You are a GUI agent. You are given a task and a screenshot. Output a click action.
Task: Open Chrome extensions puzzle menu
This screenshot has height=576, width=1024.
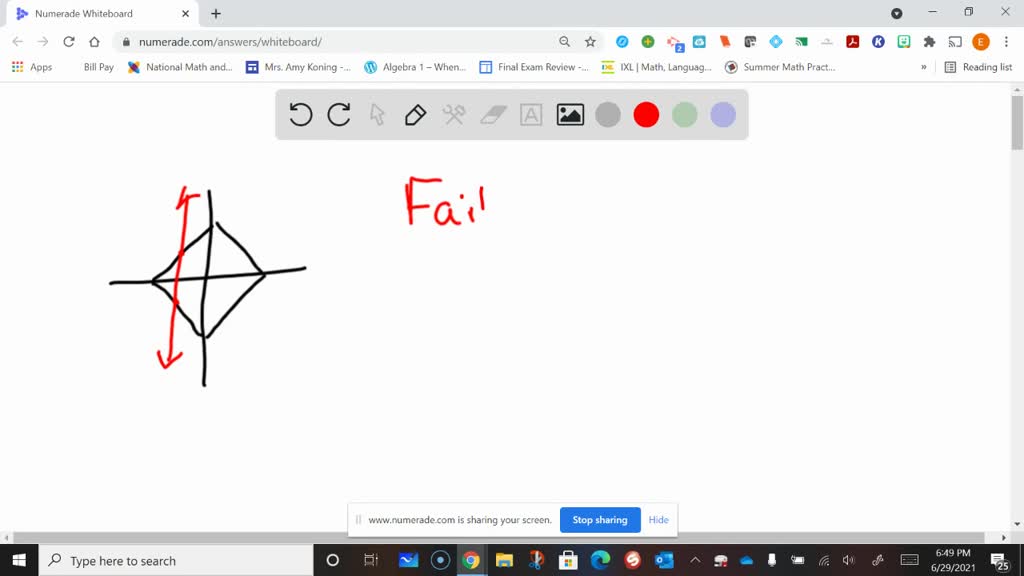click(x=929, y=42)
